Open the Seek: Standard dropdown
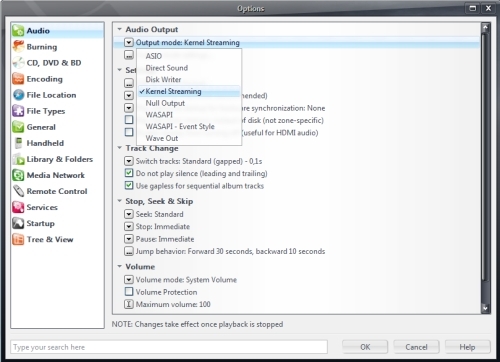 [x=129, y=214]
